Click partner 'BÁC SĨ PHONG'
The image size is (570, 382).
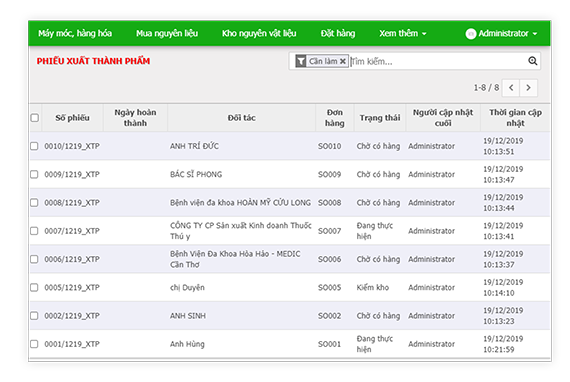tap(196, 174)
